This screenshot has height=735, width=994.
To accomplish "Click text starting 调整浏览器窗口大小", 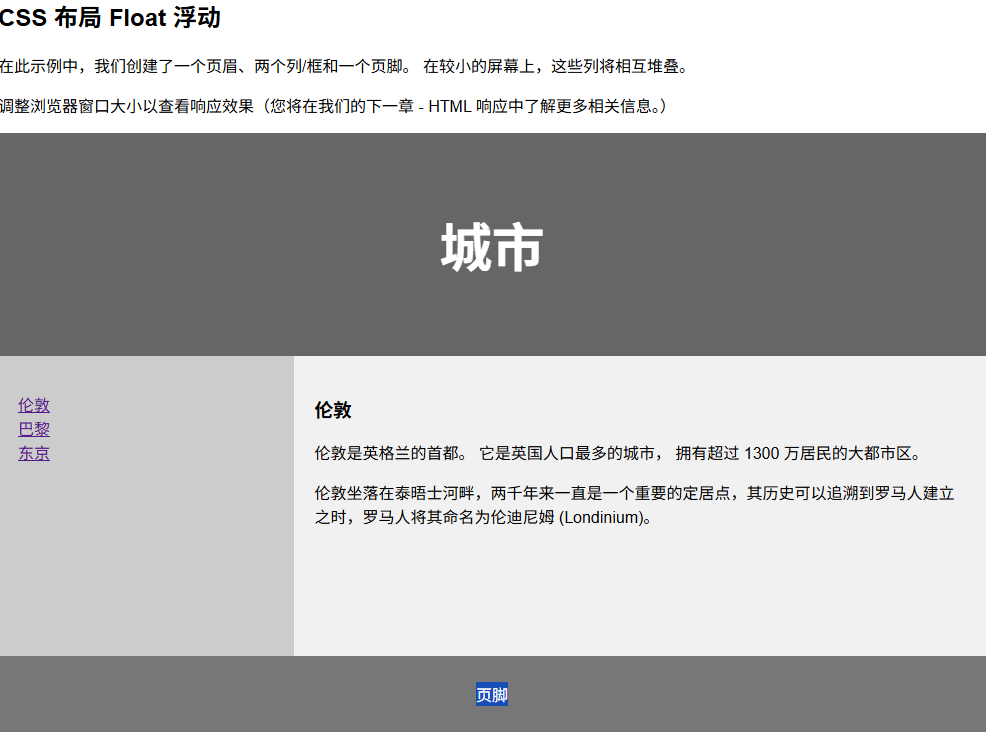I will tap(333, 106).
